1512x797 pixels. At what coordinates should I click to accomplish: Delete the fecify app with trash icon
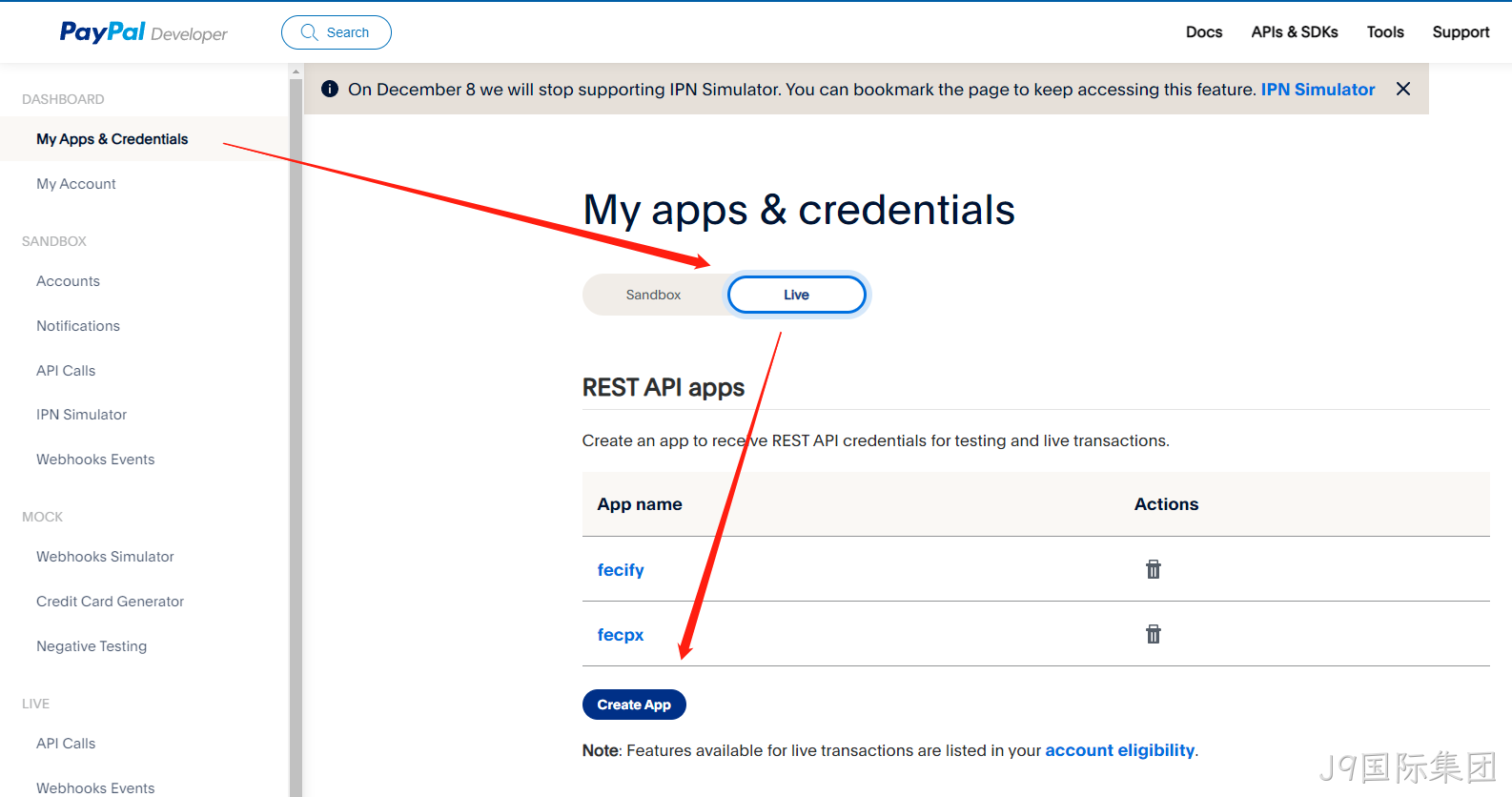1154,569
